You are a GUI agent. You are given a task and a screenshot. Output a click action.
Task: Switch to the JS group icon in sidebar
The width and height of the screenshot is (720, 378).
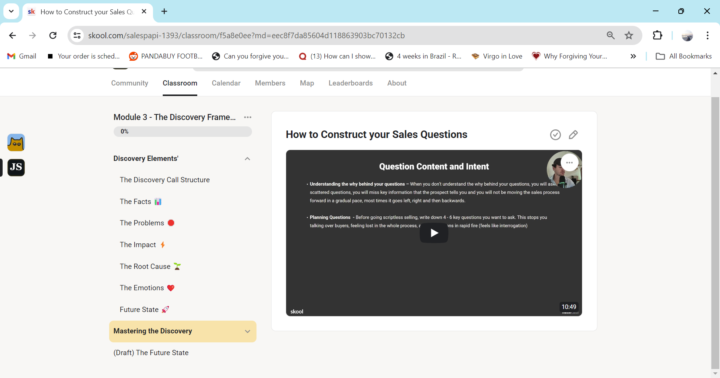click(16, 167)
